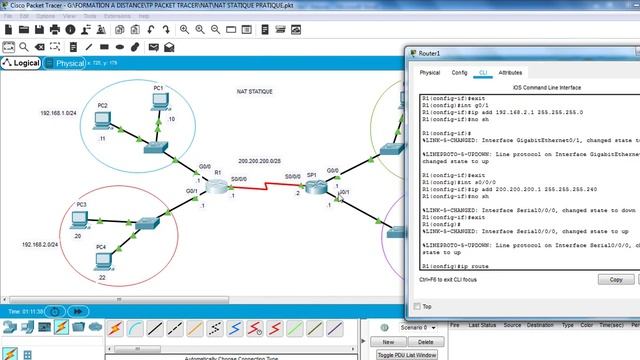Select the Multiuser Connection cloud category
Image resolution: width=640 pixels, height=360 pixels.
pyautogui.click(x=95, y=327)
